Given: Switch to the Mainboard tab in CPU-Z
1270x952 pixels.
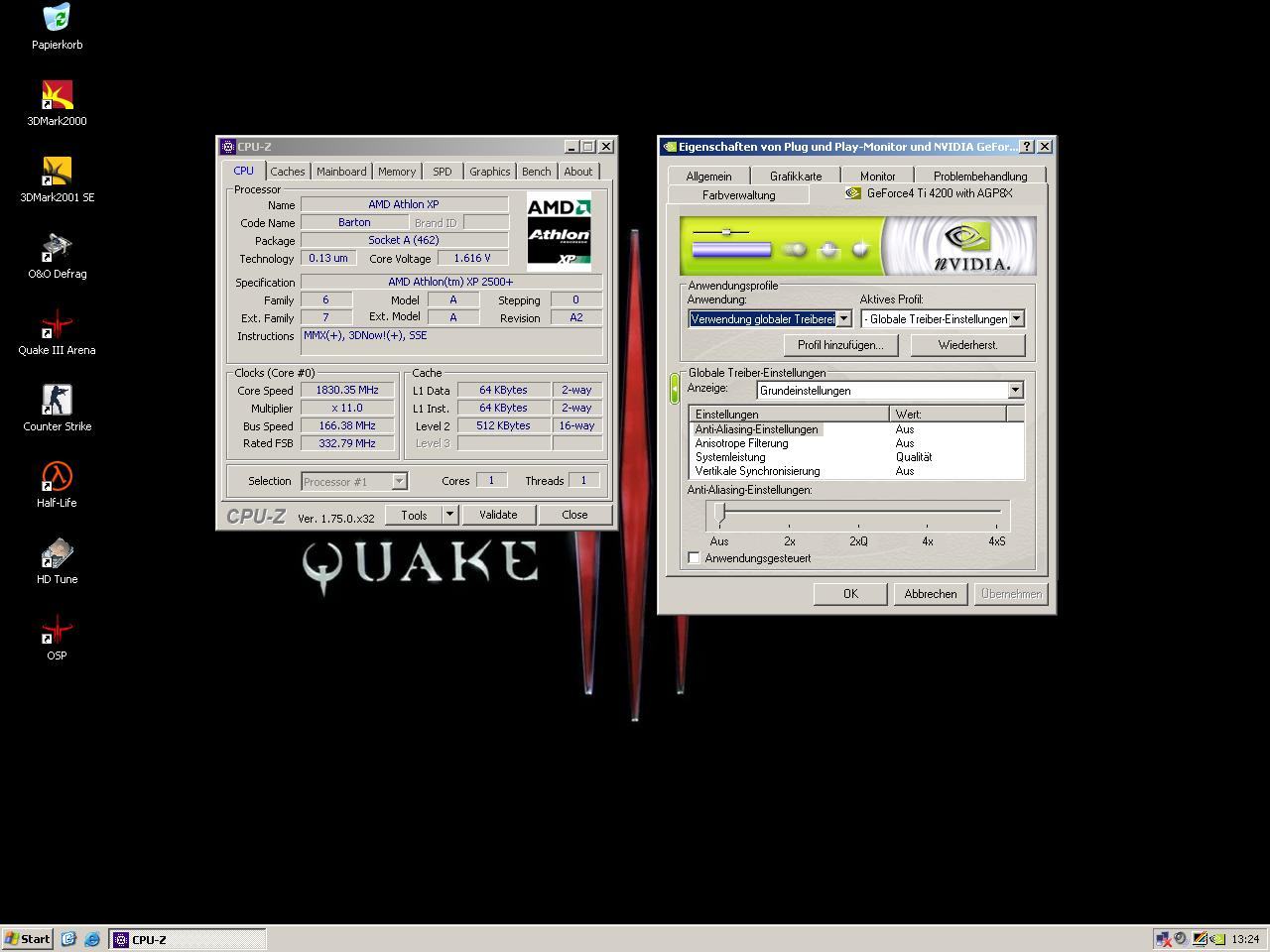Looking at the screenshot, I should click(x=341, y=172).
